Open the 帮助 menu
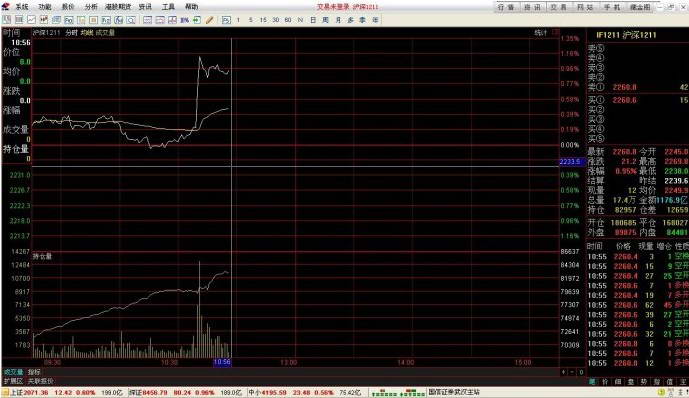 (191, 7)
